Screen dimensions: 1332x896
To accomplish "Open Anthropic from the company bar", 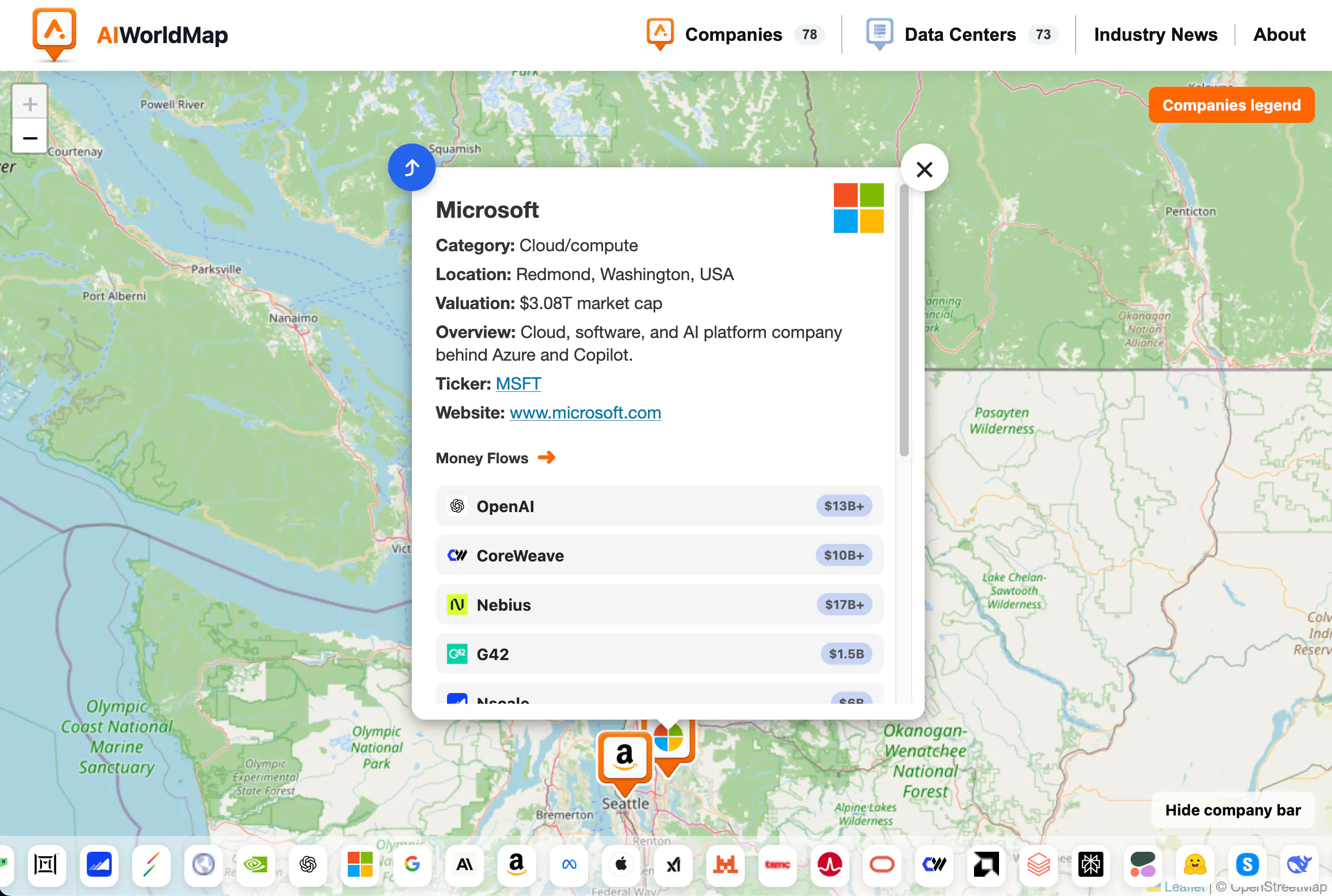I will [465, 865].
